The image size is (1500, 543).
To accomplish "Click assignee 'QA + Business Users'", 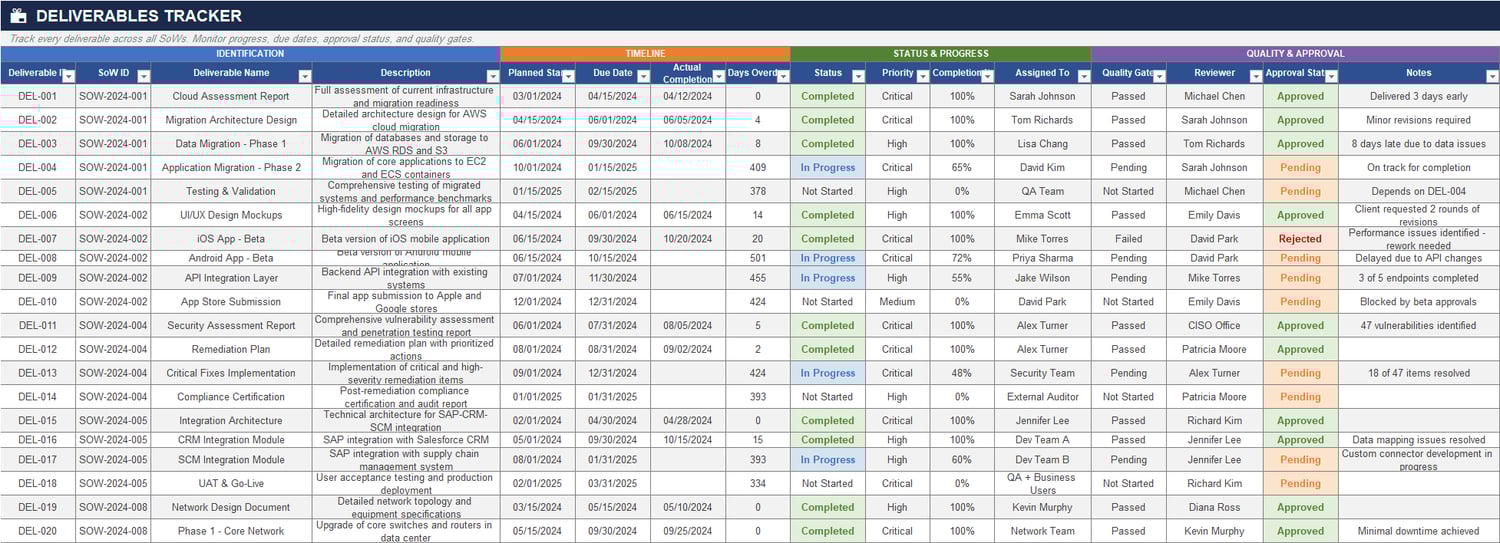I will pyautogui.click(x=1042, y=484).
